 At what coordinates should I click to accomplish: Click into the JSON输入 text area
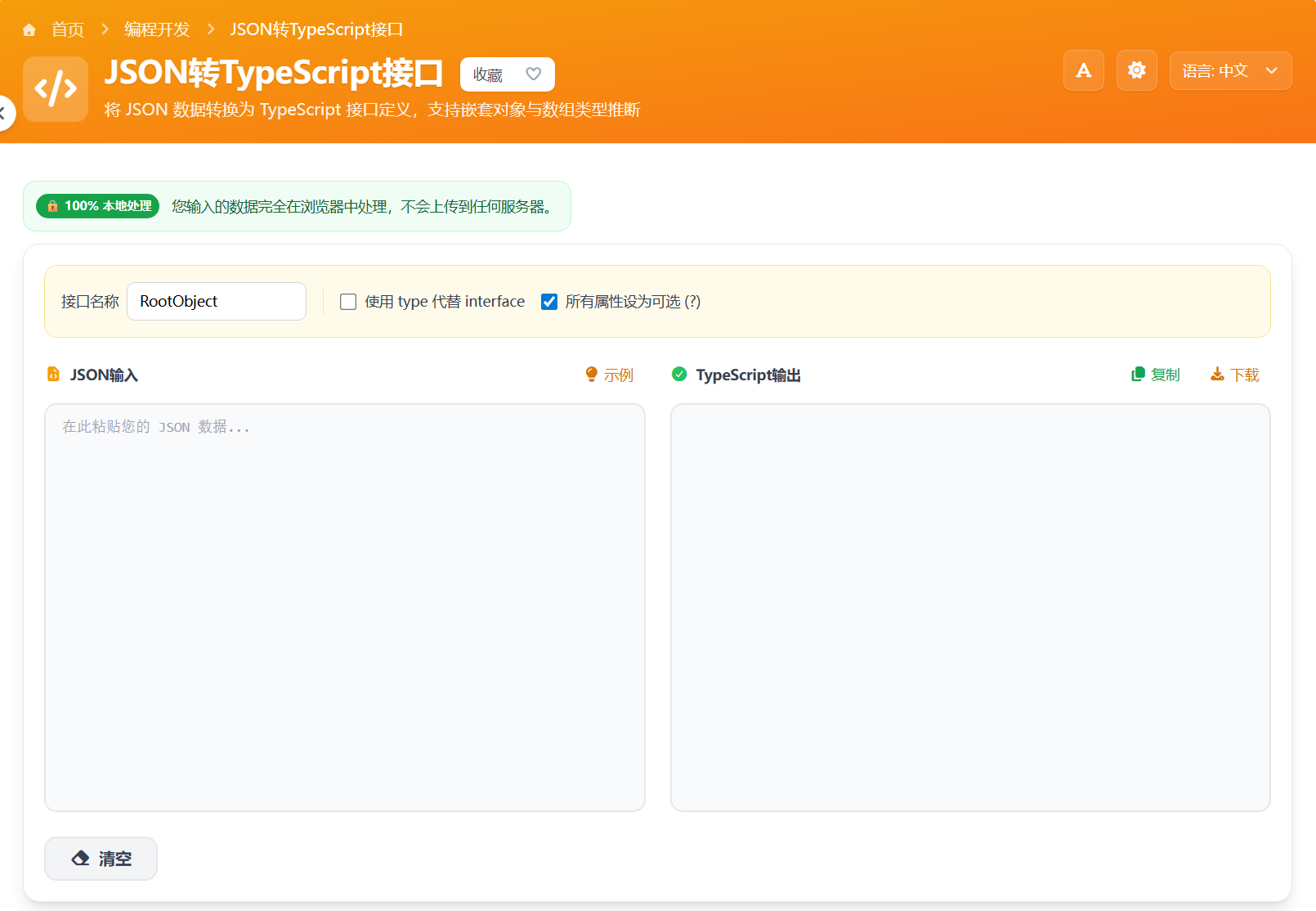(x=344, y=607)
